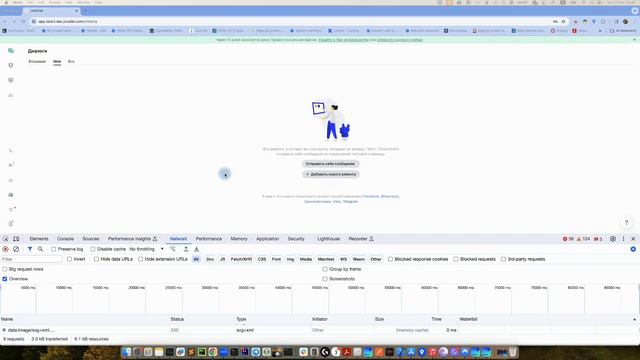
Task: Click the import HAR upload icon
Action: tap(186, 249)
